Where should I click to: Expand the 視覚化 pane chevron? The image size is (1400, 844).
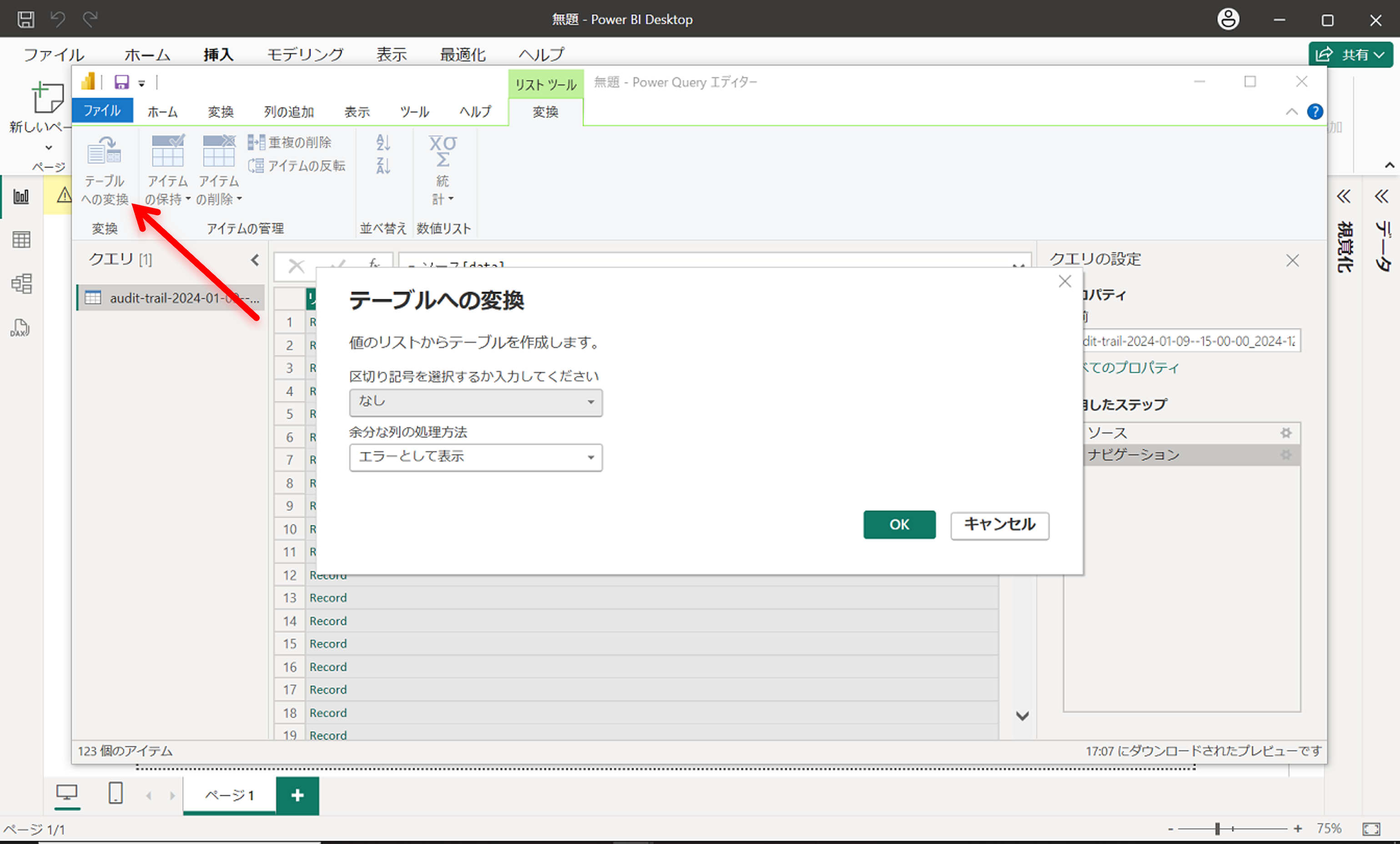tap(1344, 196)
